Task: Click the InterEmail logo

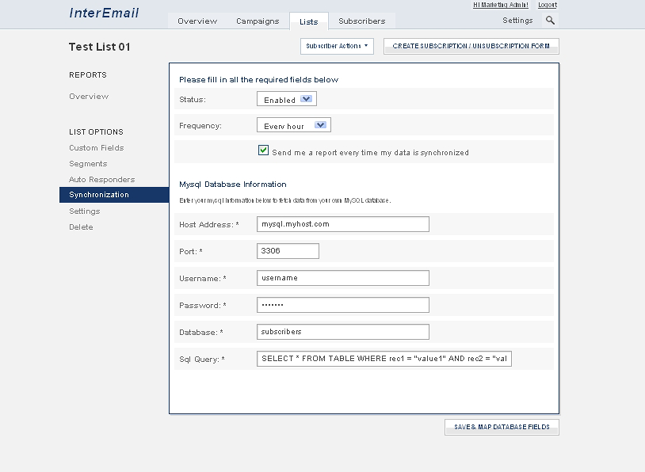Action: [x=104, y=14]
